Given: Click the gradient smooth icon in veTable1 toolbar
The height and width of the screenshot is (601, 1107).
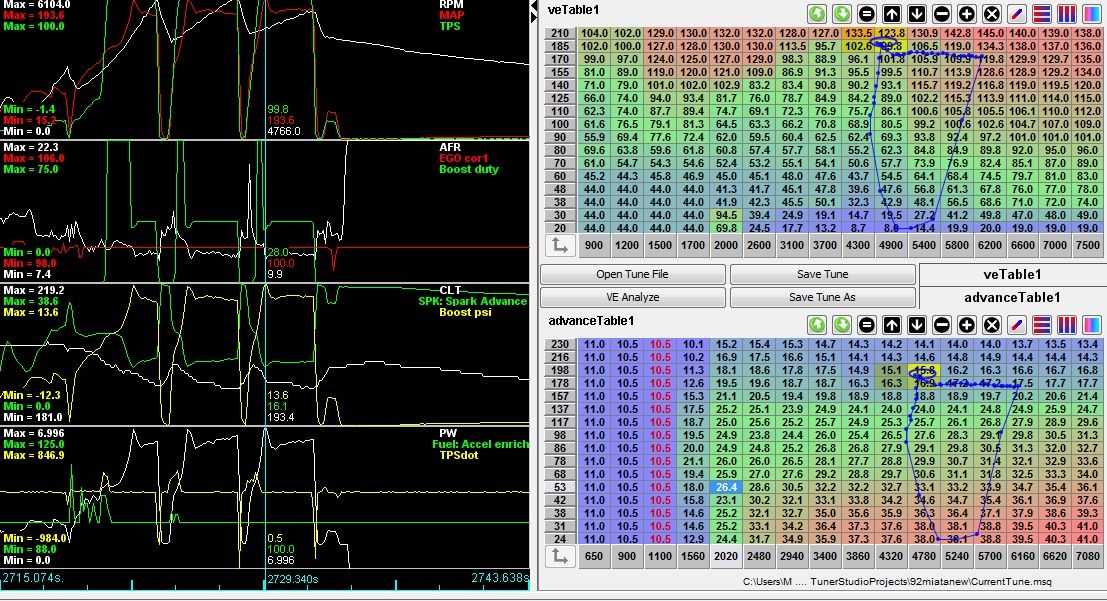Looking at the screenshot, I should (x=1091, y=14).
